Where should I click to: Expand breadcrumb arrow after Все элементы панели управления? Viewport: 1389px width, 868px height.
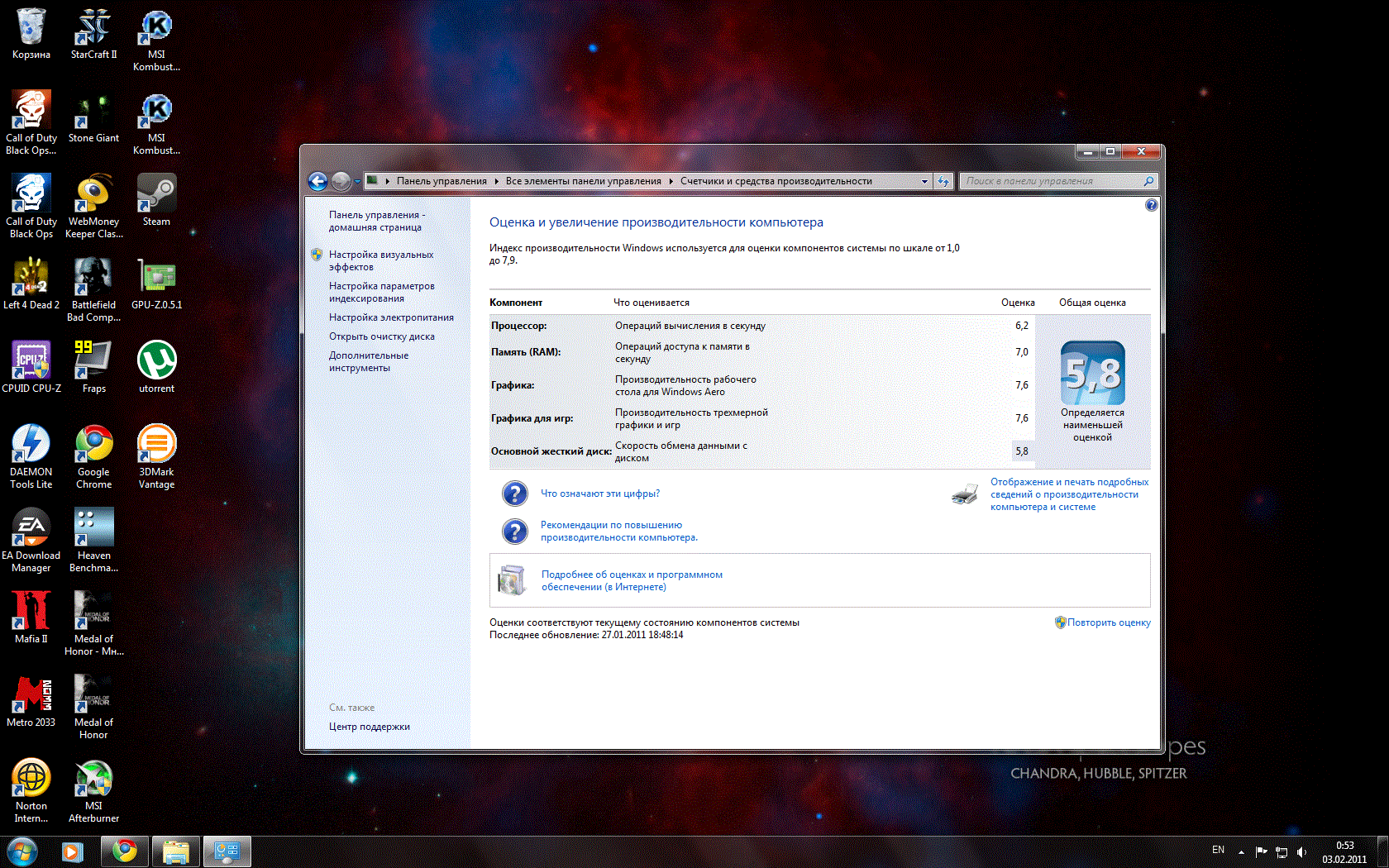671,181
